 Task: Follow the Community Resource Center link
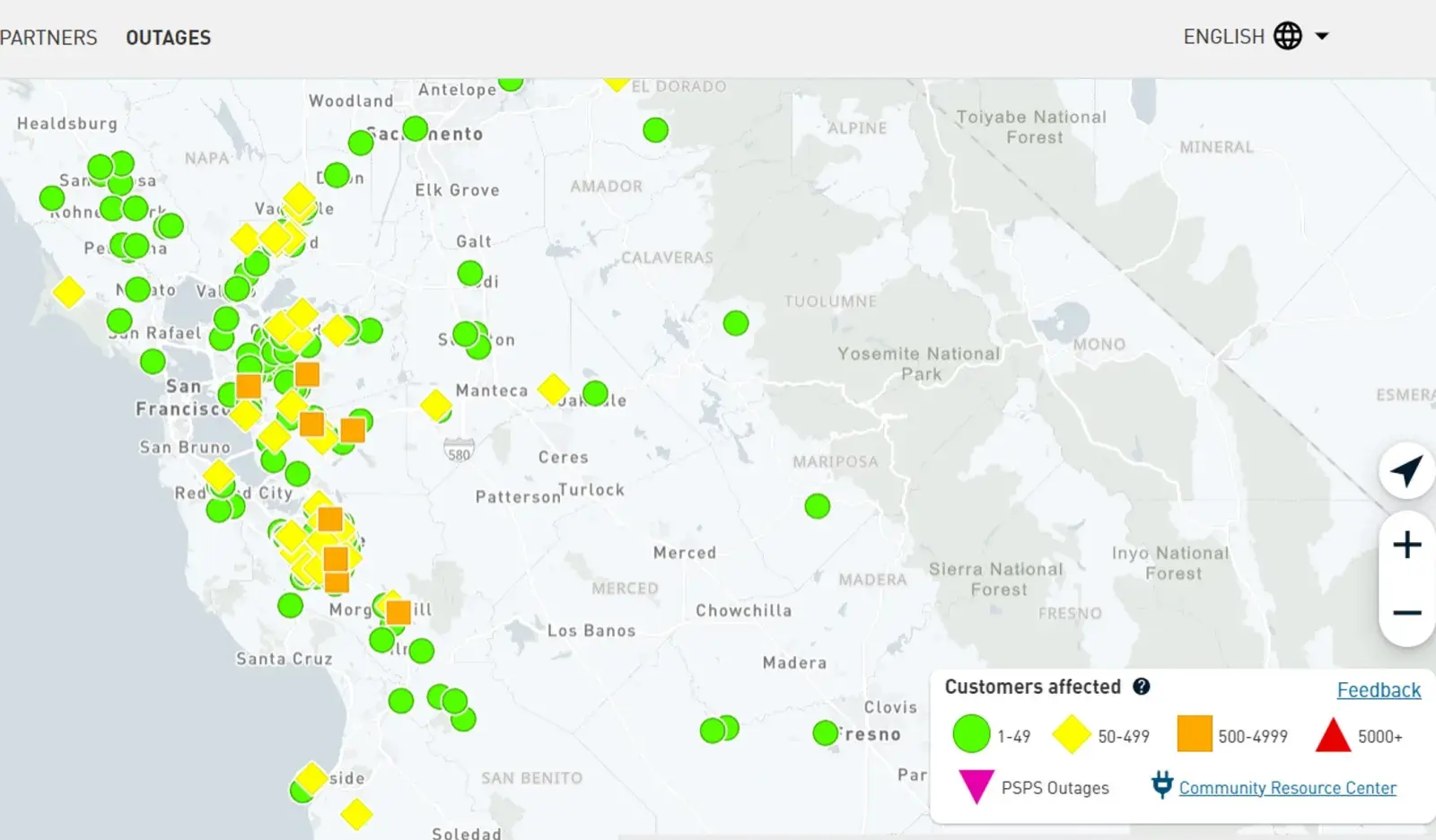[1287, 788]
